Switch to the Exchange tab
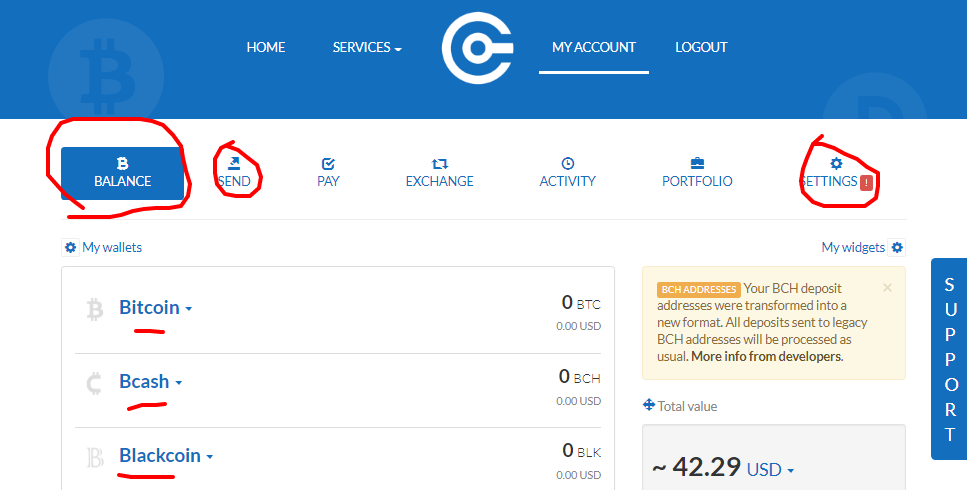This screenshot has width=967, height=490. click(440, 173)
